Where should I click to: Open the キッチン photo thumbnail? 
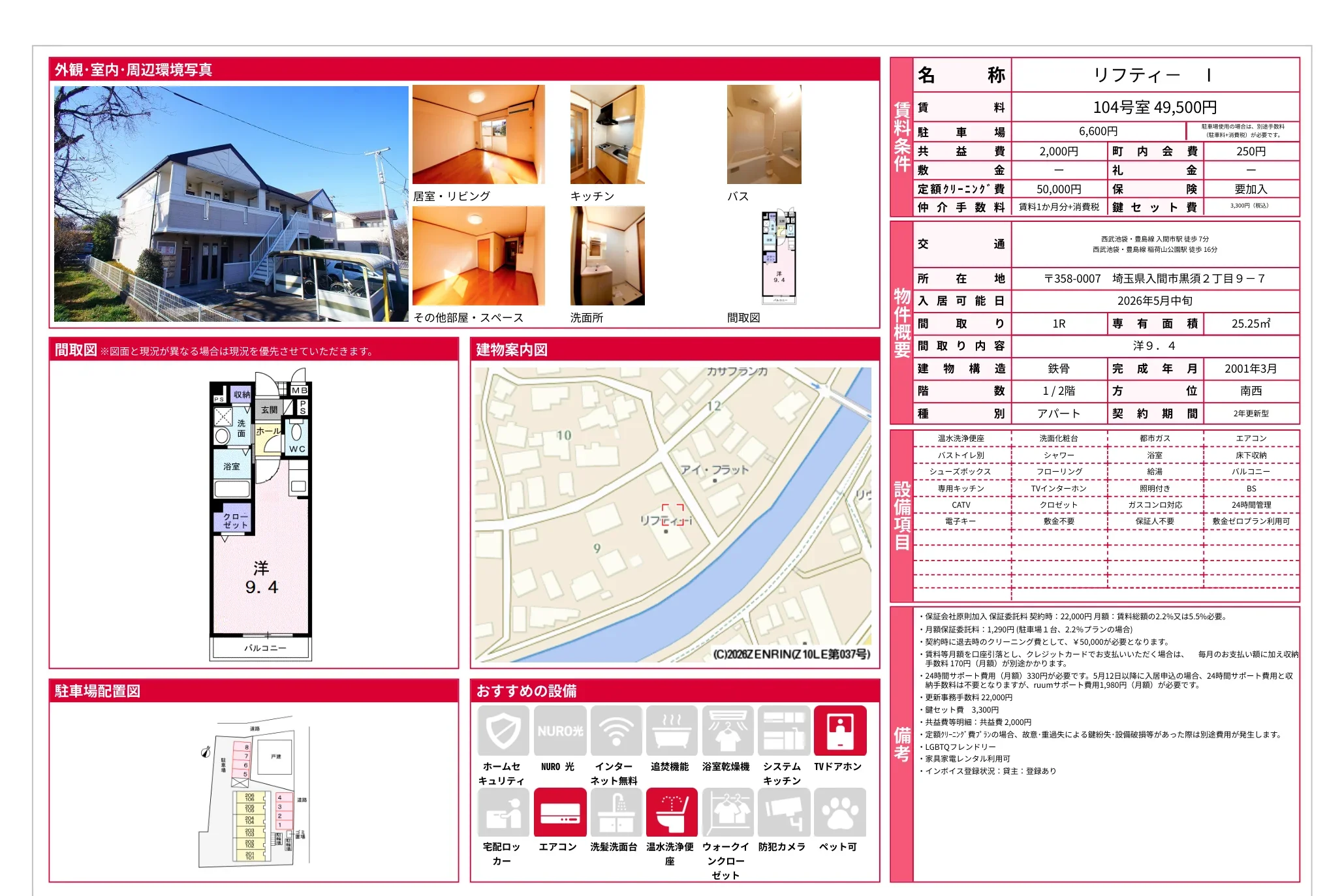607,134
